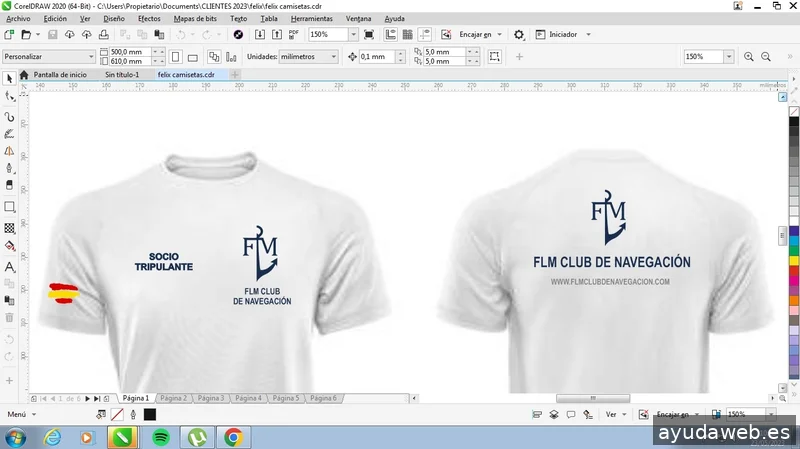The width and height of the screenshot is (800, 449).
Task: Switch to the Sin título-1 document tab
Action: point(122,74)
